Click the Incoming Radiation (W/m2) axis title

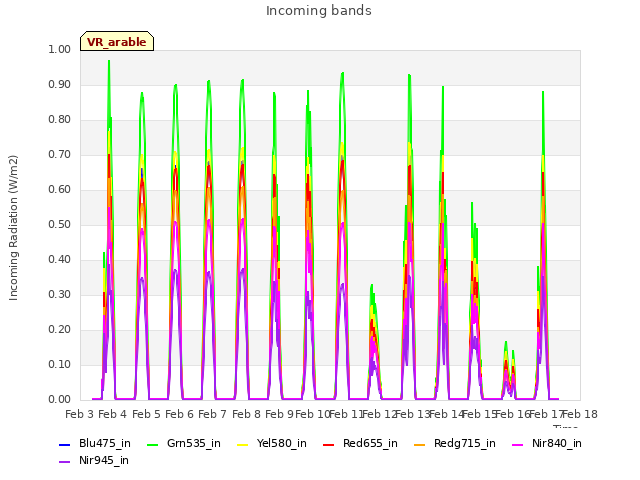pyautogui.click(x=13, y=228)
